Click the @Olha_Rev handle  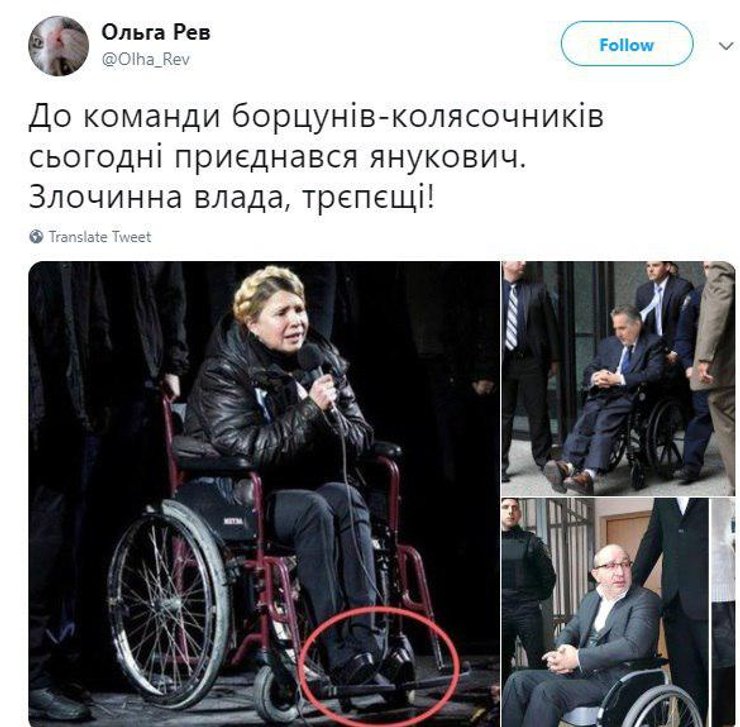(146, 59)
